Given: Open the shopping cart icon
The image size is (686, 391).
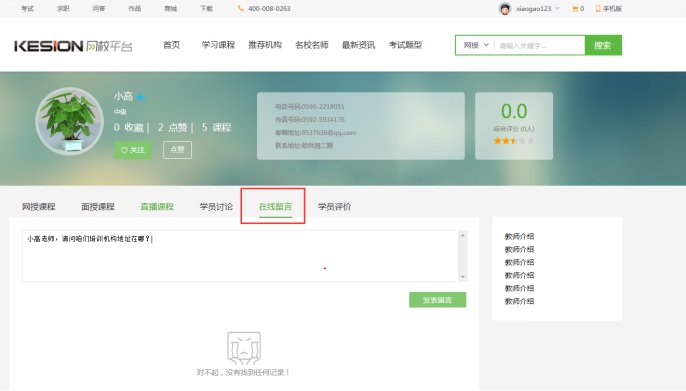Looking at the screenshot, I should click(x=574, y=9).
